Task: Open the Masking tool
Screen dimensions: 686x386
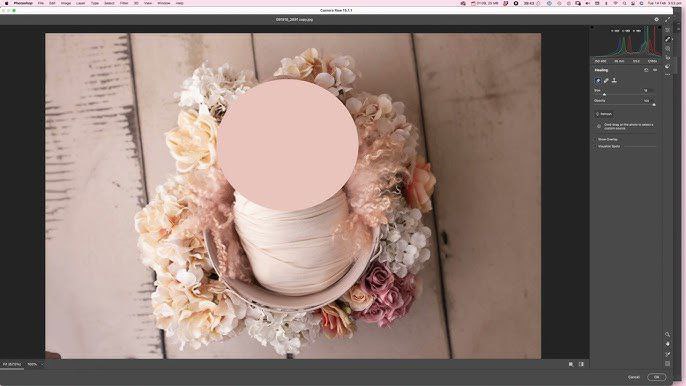Action: 668,48
